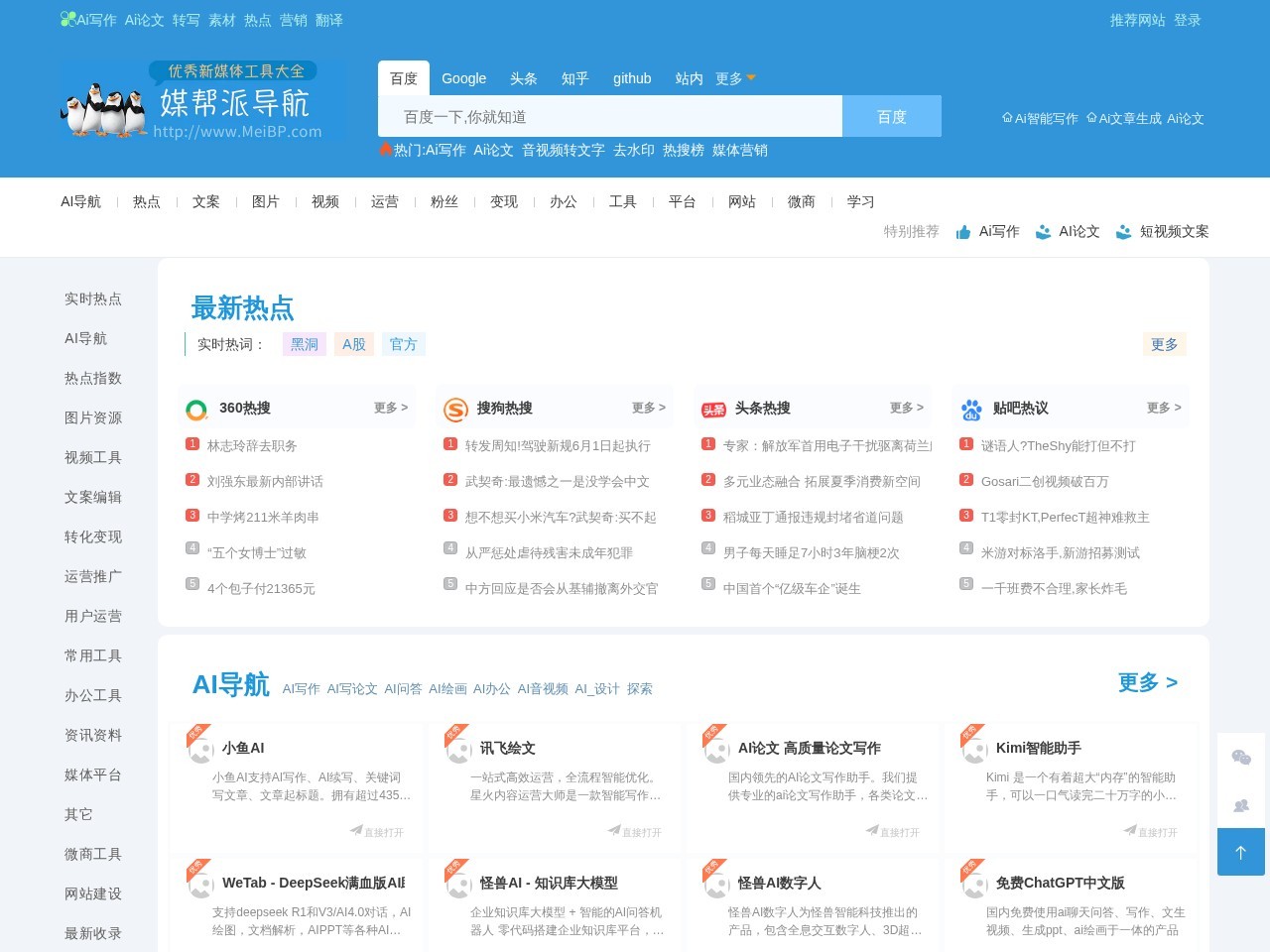Click the 头条热搜 logo icon
Screen dimensions: 1270x952
[x=713, y=410]
